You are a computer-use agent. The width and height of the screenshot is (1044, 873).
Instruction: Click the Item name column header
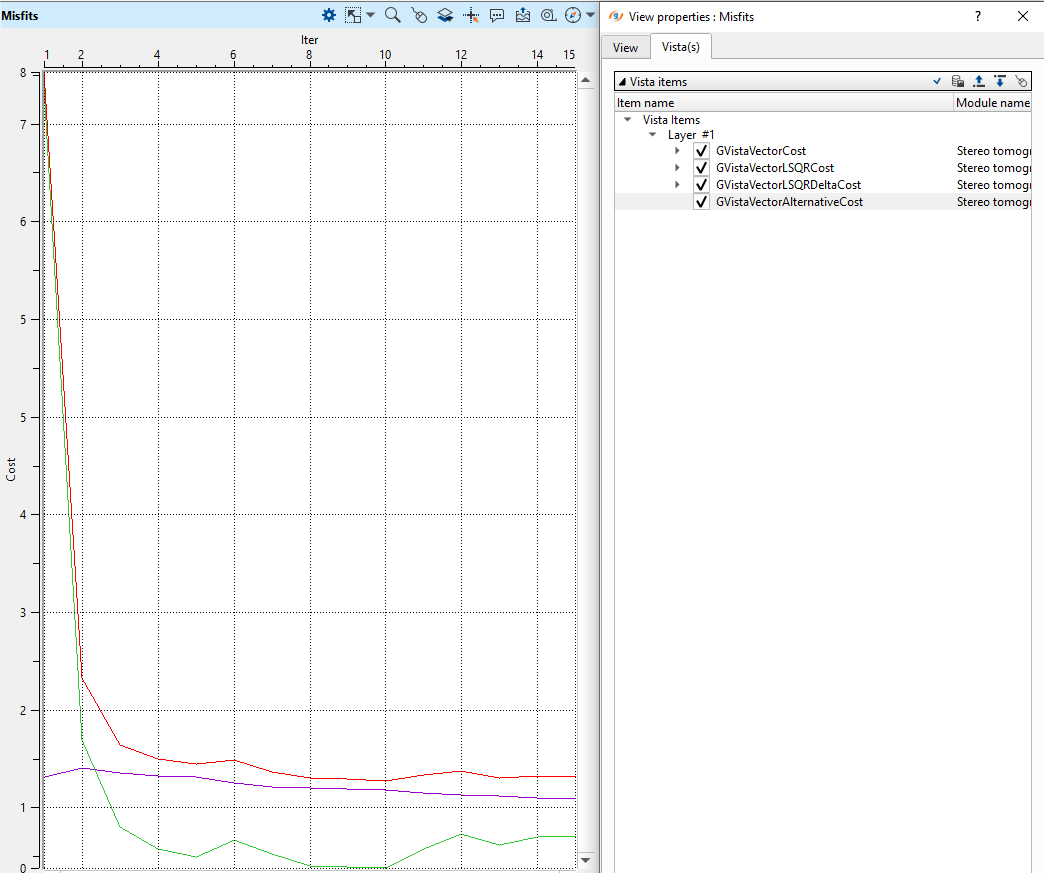(645, 103)
